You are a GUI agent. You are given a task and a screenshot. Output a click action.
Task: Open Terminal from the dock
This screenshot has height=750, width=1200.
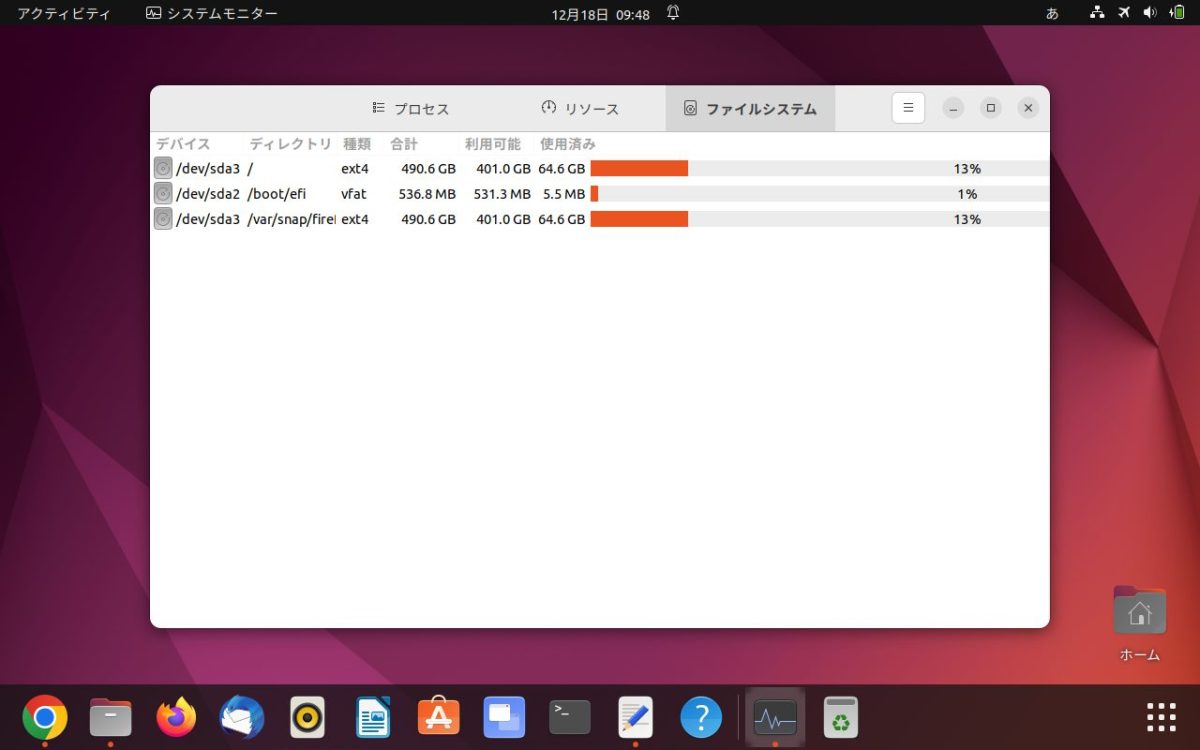click(x=570, y=717)
